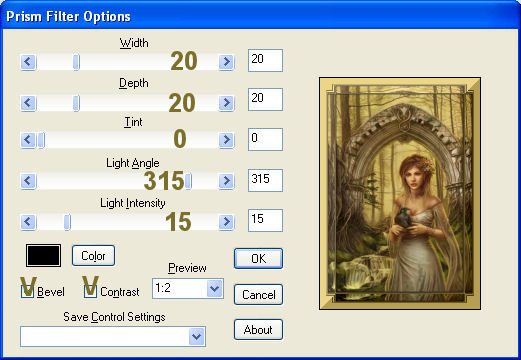Increase Depth with right arrow
Screen dimensions: 521x360
coord(226,103)
